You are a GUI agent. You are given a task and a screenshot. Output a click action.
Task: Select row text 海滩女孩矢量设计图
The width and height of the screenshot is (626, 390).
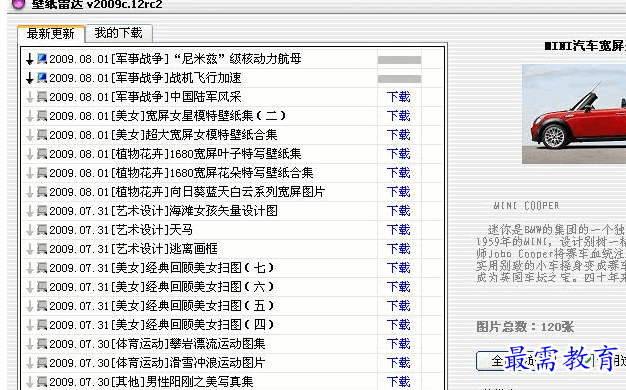coord(224,211)
